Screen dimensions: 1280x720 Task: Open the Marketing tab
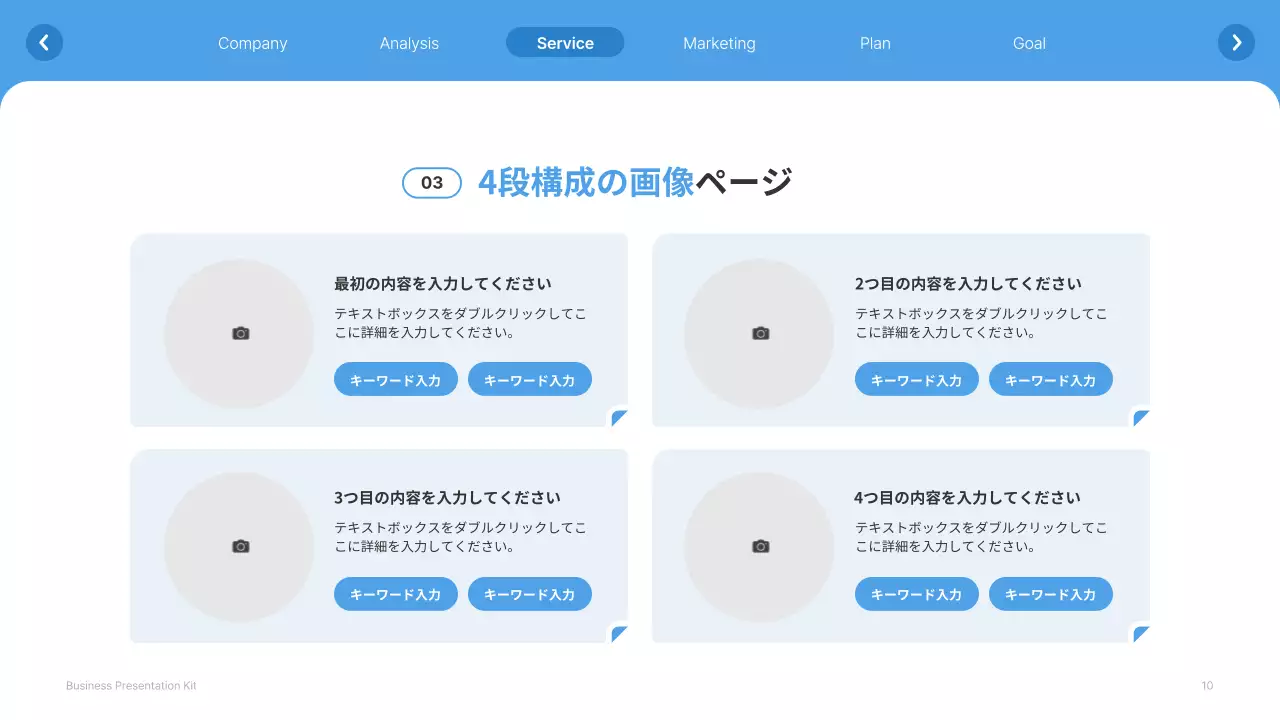pos(719,43)
